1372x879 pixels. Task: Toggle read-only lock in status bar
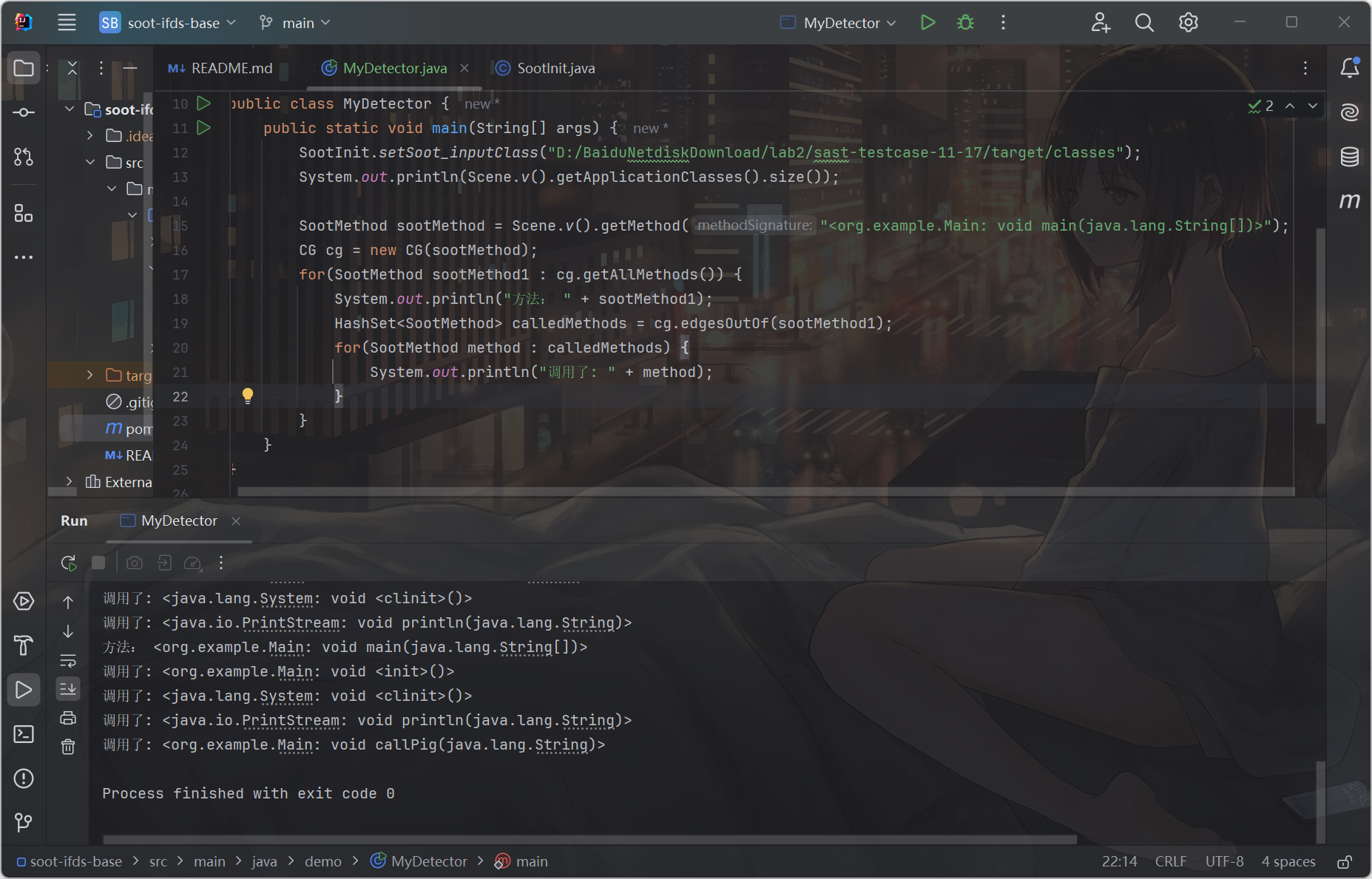pos(1345,862)
